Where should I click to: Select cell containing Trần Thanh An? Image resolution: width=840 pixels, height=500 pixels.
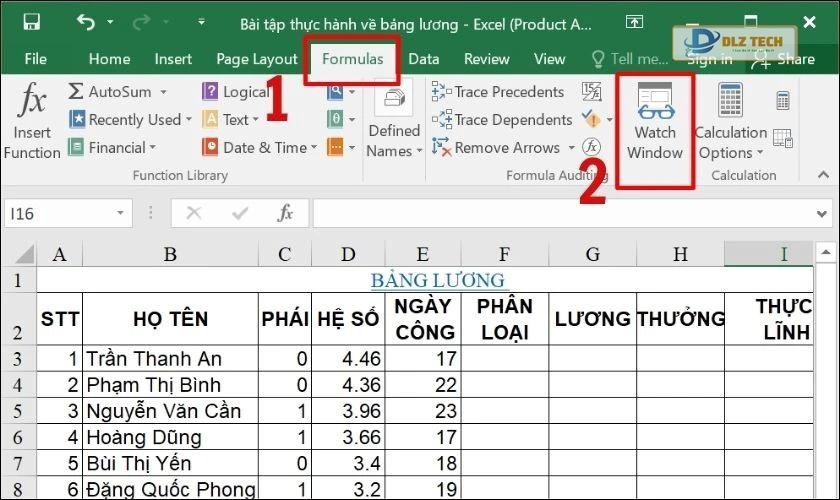click(x=170, y=358)
